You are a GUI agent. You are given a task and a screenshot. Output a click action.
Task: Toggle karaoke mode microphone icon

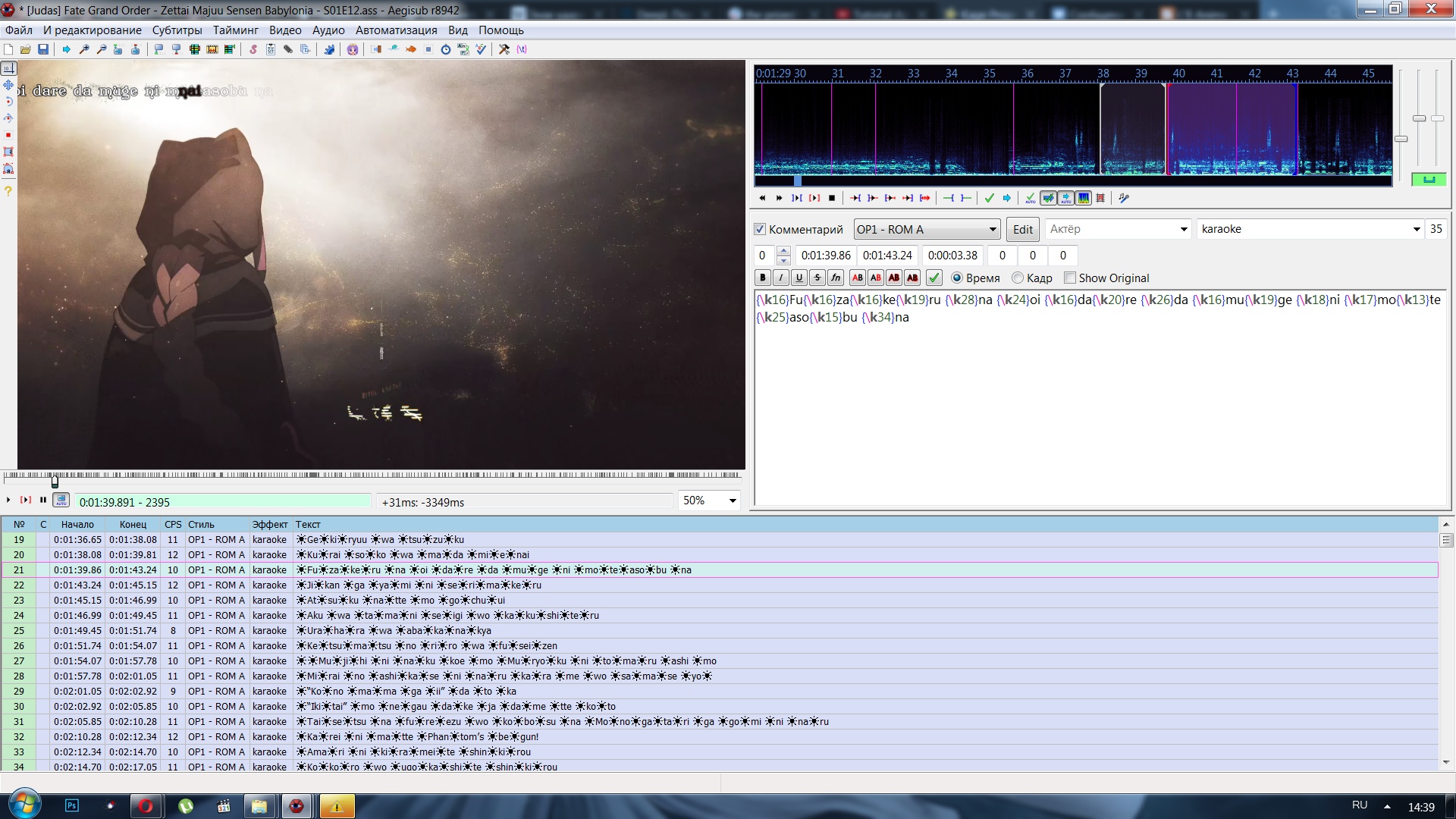[1124, 198]
